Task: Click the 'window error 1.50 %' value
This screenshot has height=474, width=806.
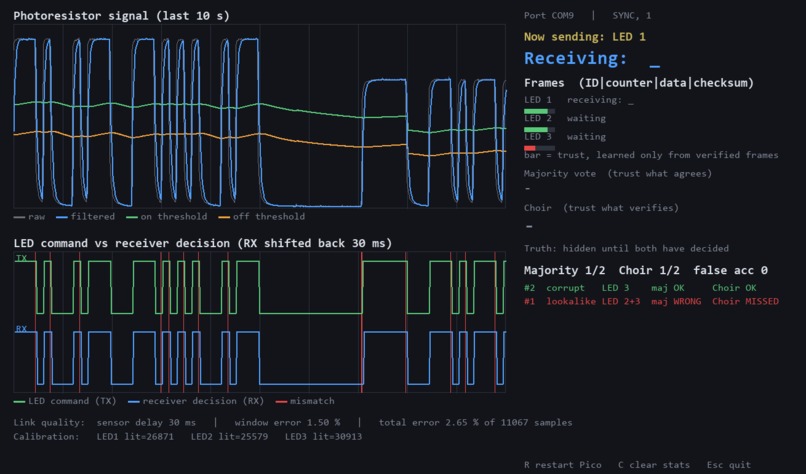Action: (287, 423)
